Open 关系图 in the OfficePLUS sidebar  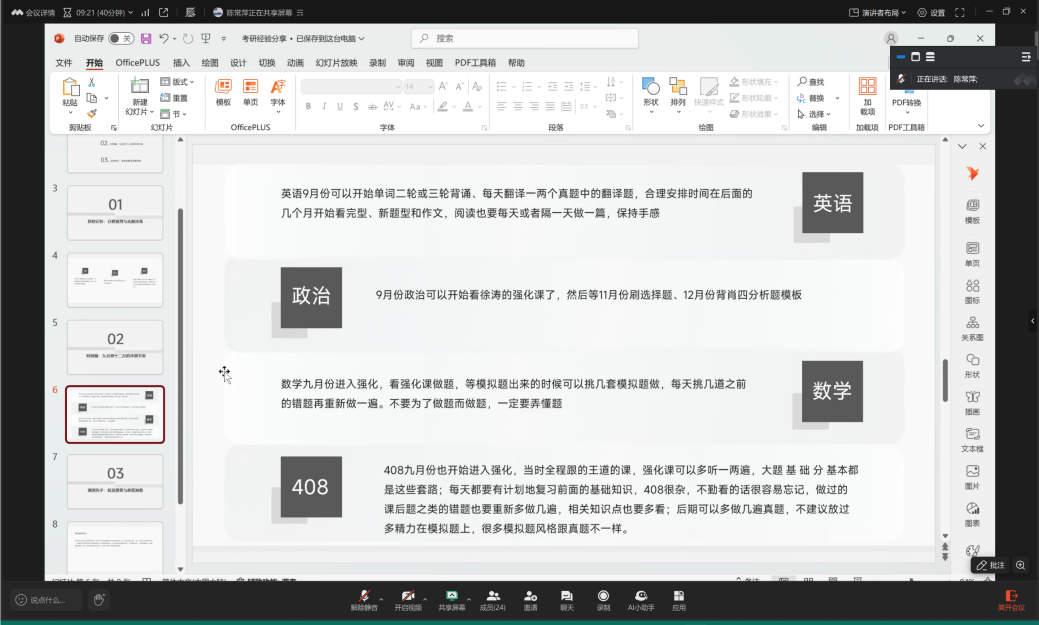(972, 328)
